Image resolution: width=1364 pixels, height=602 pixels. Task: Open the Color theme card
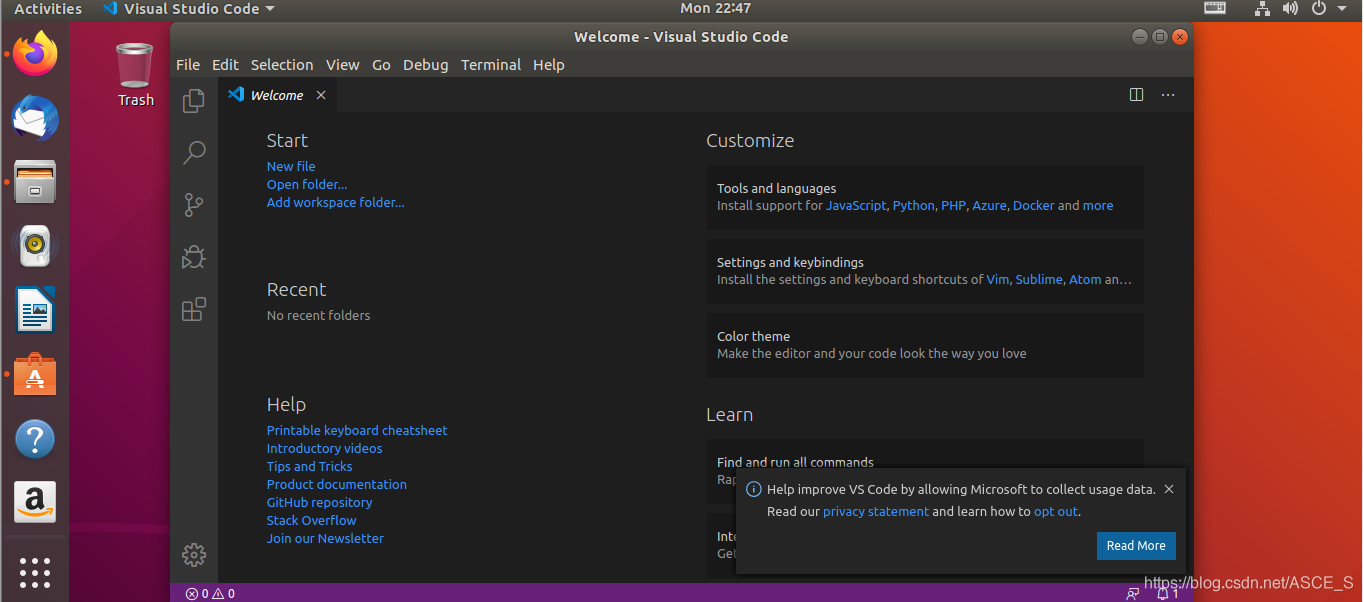pyautogui.click(x=925, y=345)
